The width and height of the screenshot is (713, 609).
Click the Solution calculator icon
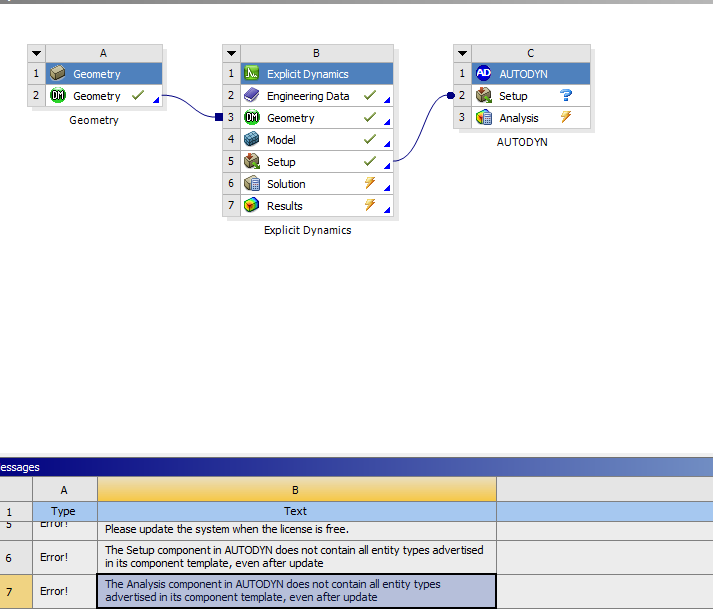(x=251, y=183)
